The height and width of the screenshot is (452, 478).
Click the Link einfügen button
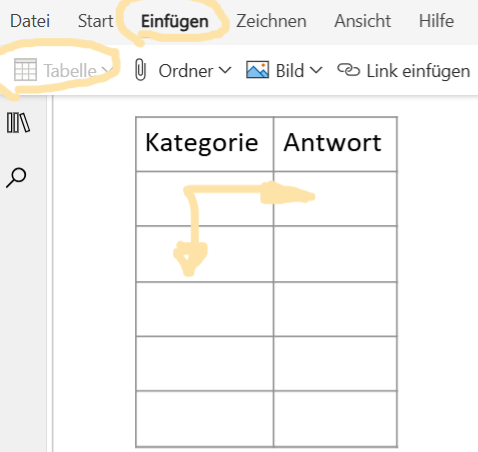(x=404, y=71)
